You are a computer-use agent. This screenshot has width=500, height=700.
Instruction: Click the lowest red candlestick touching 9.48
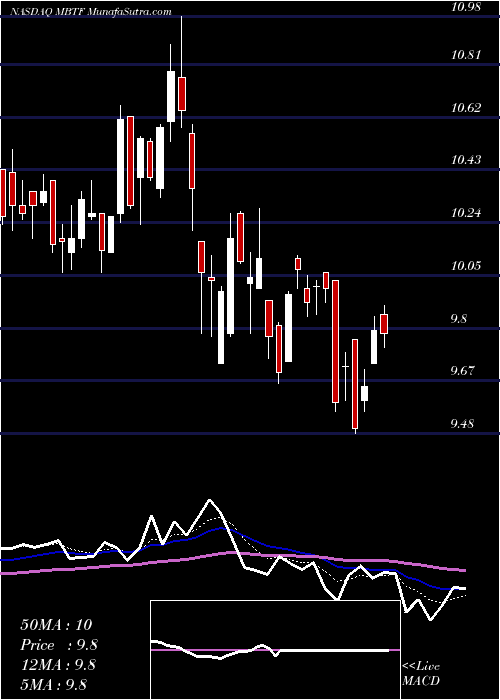coord(355,386)
